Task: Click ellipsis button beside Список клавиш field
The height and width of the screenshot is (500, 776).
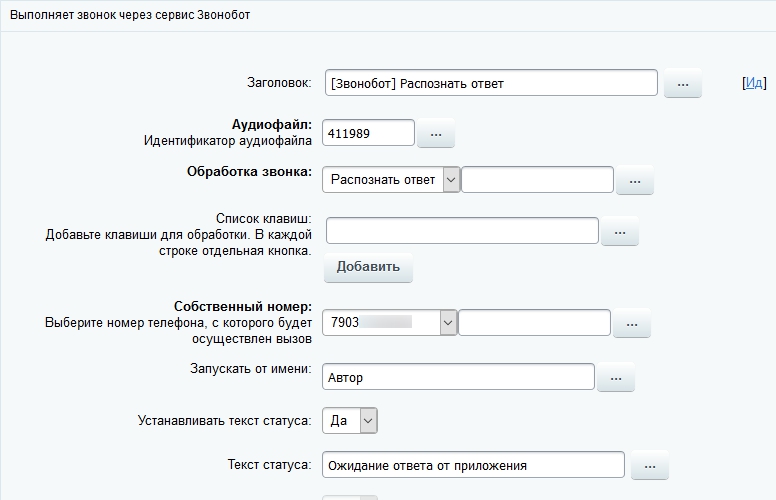Action: (x=619, y=232)
